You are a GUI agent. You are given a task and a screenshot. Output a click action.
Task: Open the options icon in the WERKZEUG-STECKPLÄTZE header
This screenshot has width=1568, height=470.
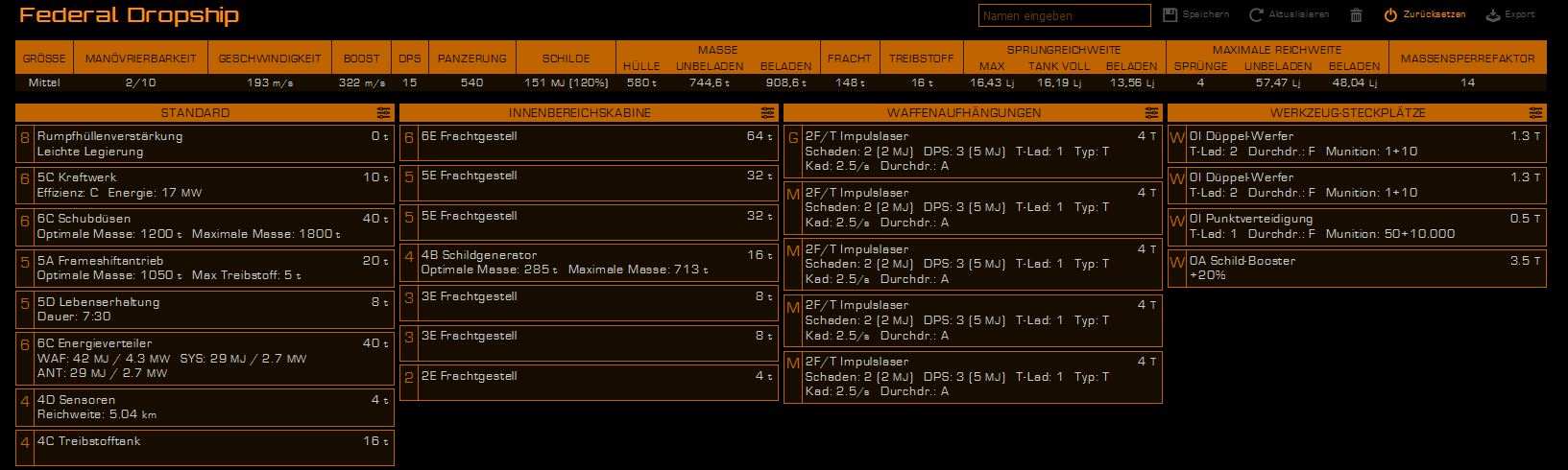pyautogui.click(x=1535, y=113)
